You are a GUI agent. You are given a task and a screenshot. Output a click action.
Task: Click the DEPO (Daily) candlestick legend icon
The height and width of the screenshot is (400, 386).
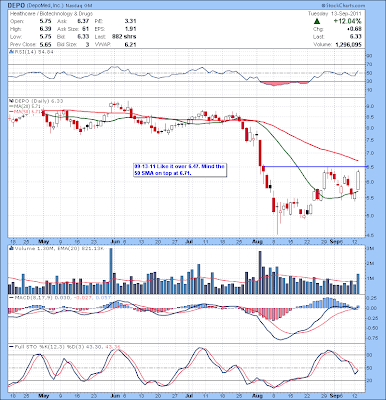click(x=10, y=101)
